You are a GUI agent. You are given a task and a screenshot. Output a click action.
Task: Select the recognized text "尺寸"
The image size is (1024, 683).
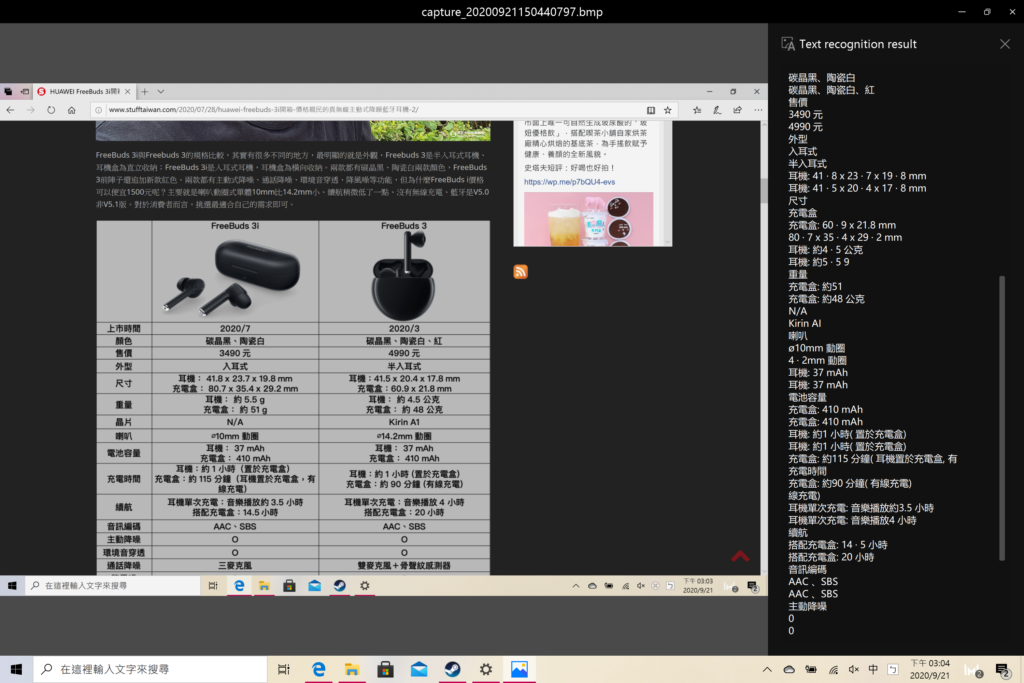pos(798,200)
